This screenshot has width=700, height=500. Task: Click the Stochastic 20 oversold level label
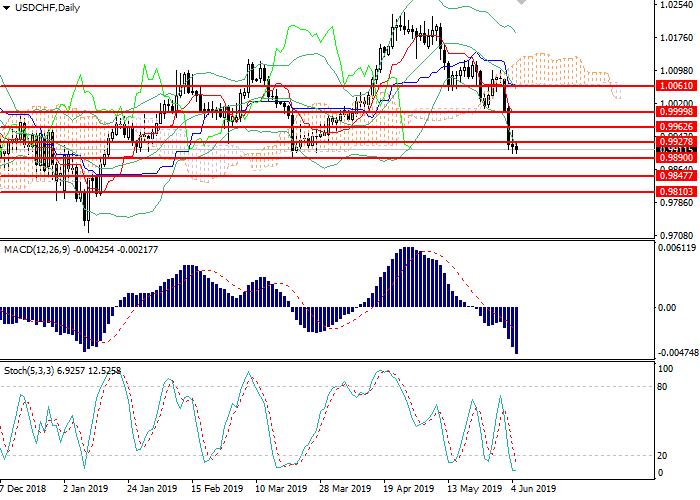pos(663,454)
